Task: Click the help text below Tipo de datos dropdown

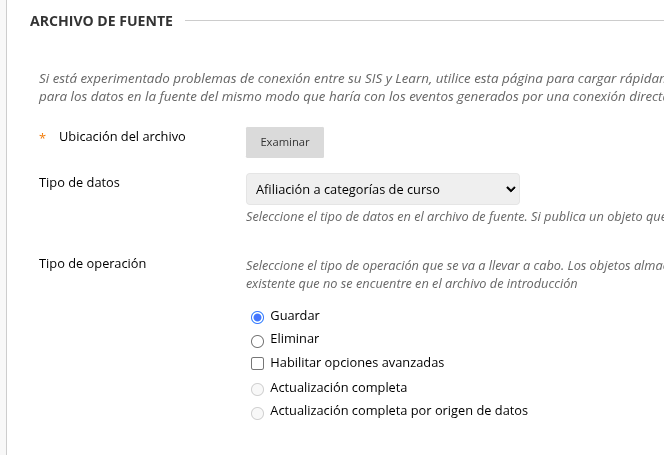Action: pos(455,216)
